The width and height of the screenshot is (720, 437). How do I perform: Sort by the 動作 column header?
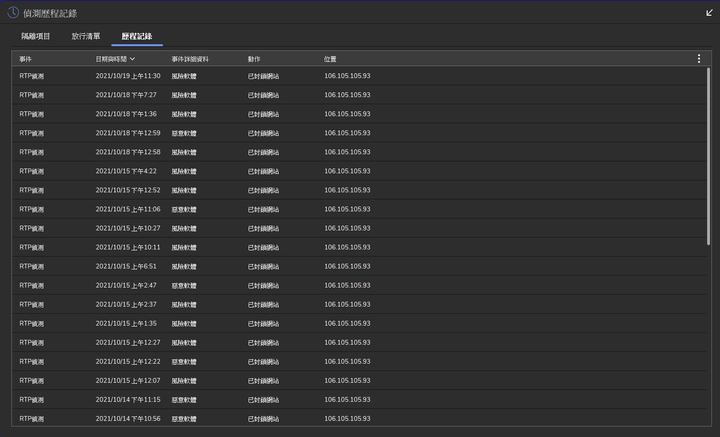pyautogui.click(x=254, y=59)
